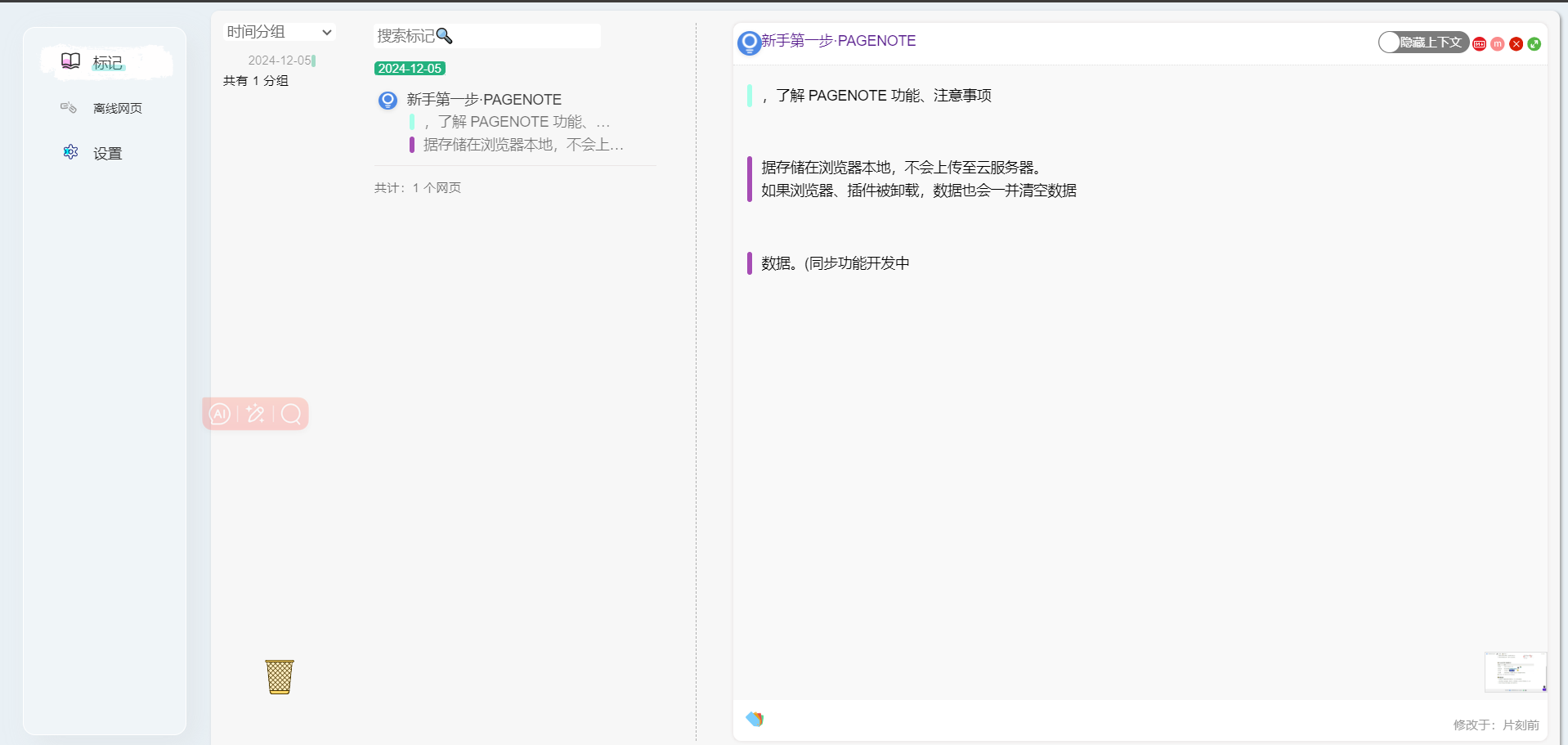Viewport: 1568px width, 745px height.
Task: Toggle the 隐藏上下文 switch
Action: click(1423, 43)
